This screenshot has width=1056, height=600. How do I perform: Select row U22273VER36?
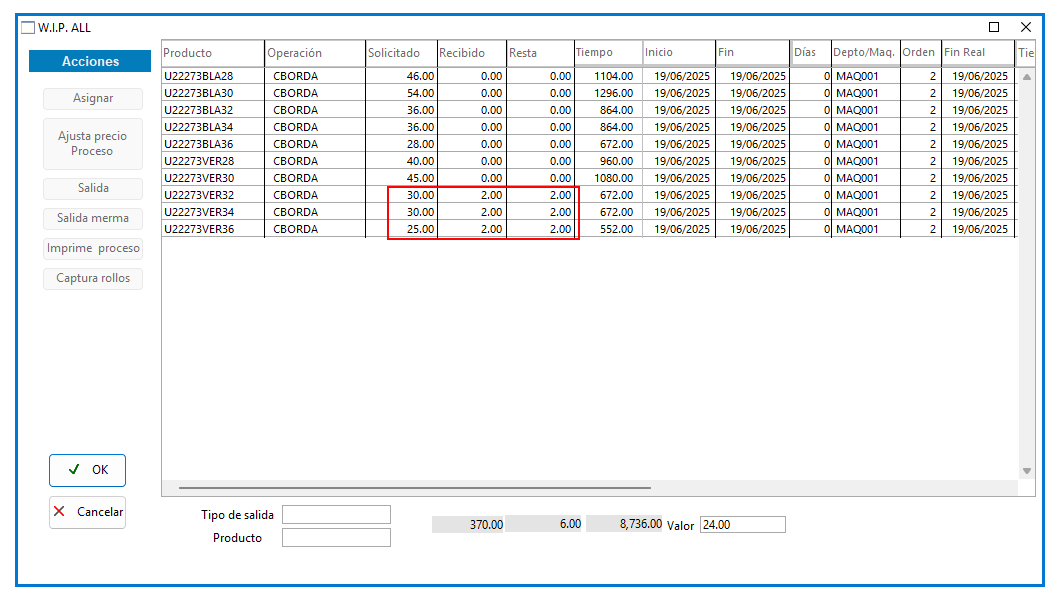pyautogui.click(x=588, y=229)
